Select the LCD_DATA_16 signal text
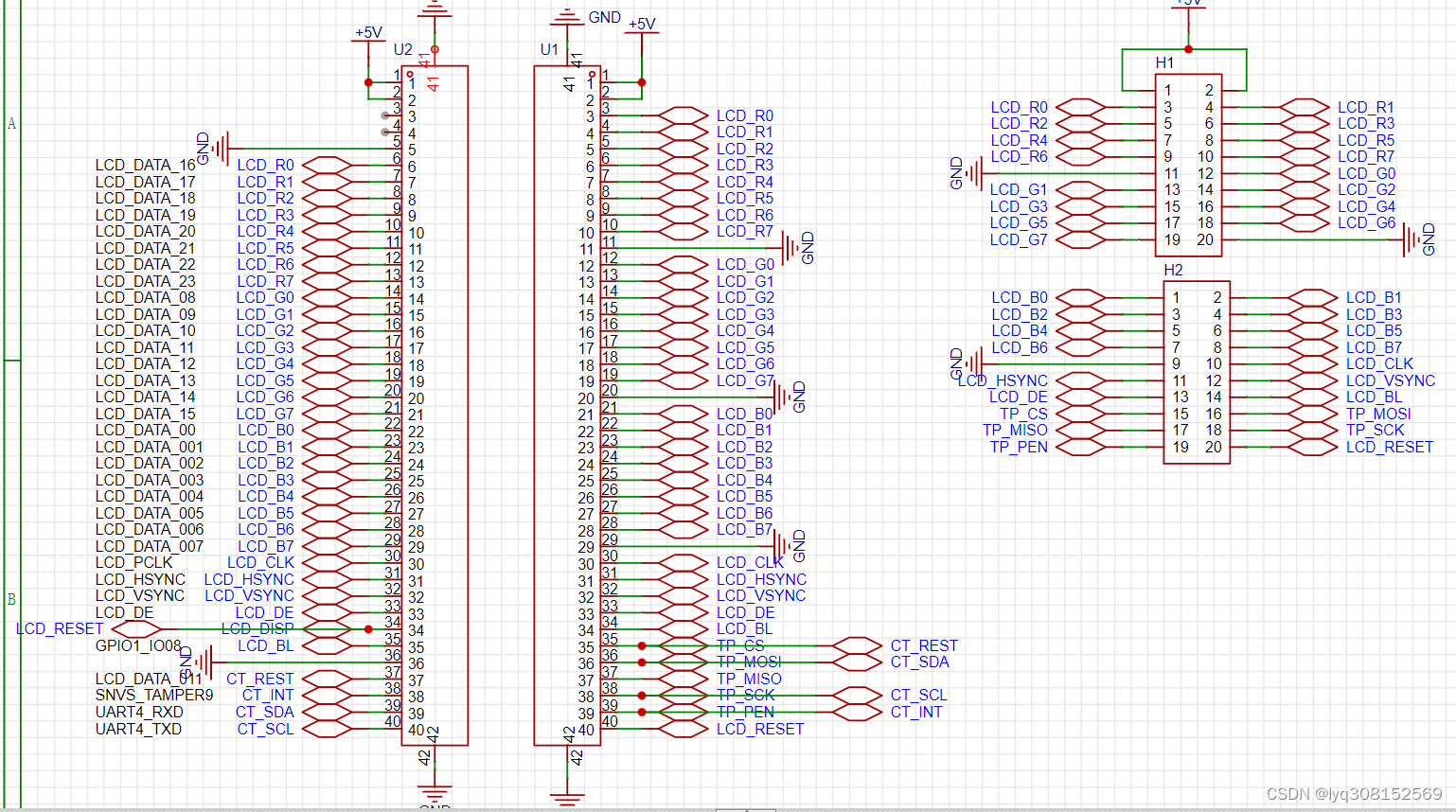 (x=146, y=165)
